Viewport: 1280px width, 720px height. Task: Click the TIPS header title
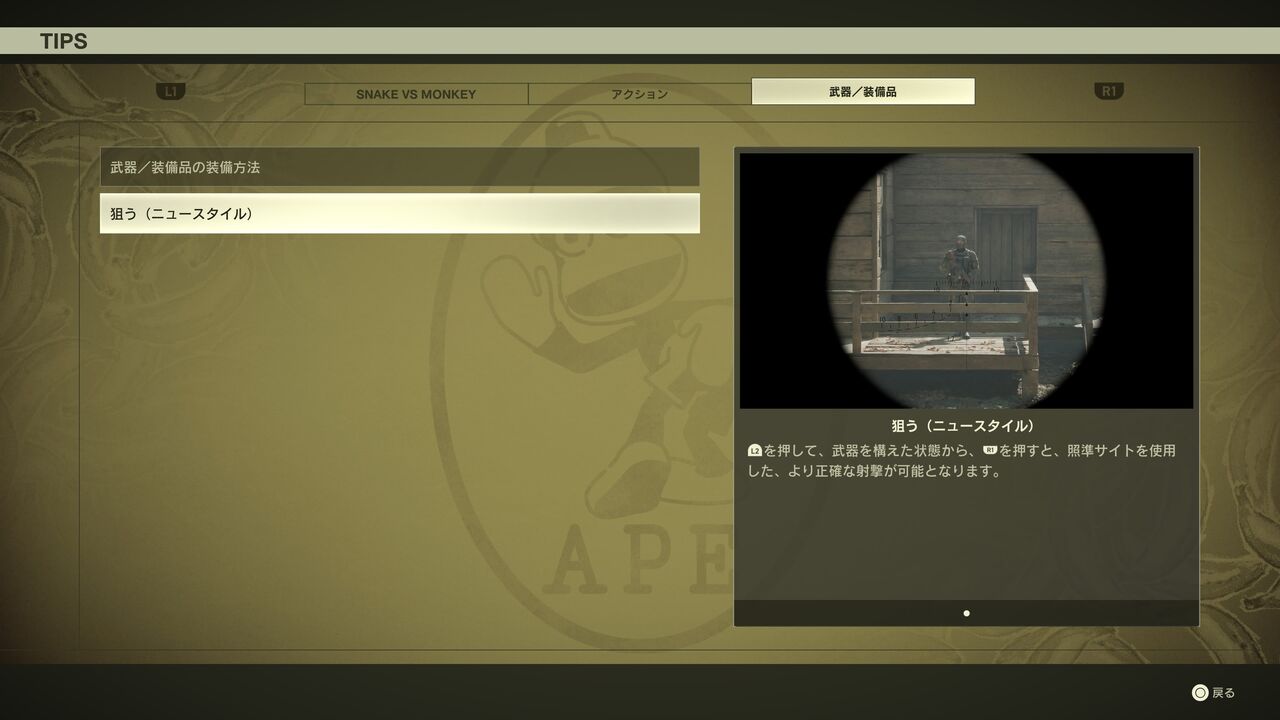coord(64,41)
